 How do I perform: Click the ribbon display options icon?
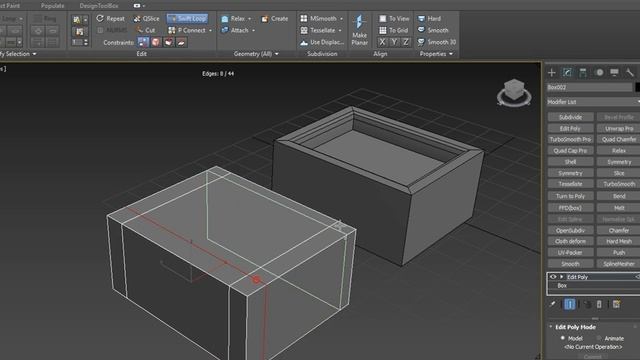pyautogui.click(x=137, y=6)
